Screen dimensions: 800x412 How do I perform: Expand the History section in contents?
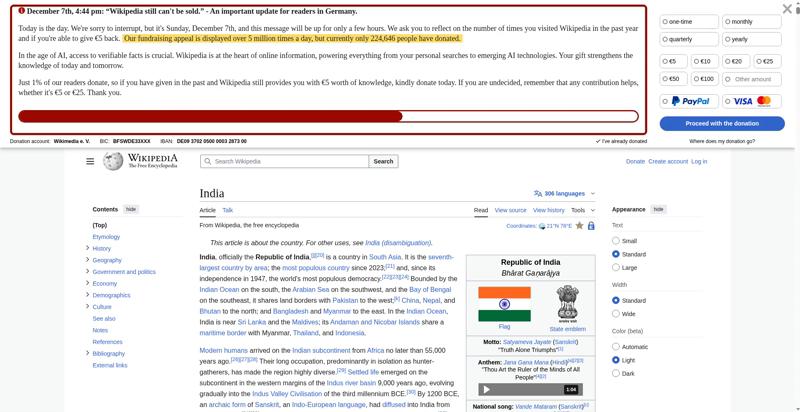[x=88, y=248]
